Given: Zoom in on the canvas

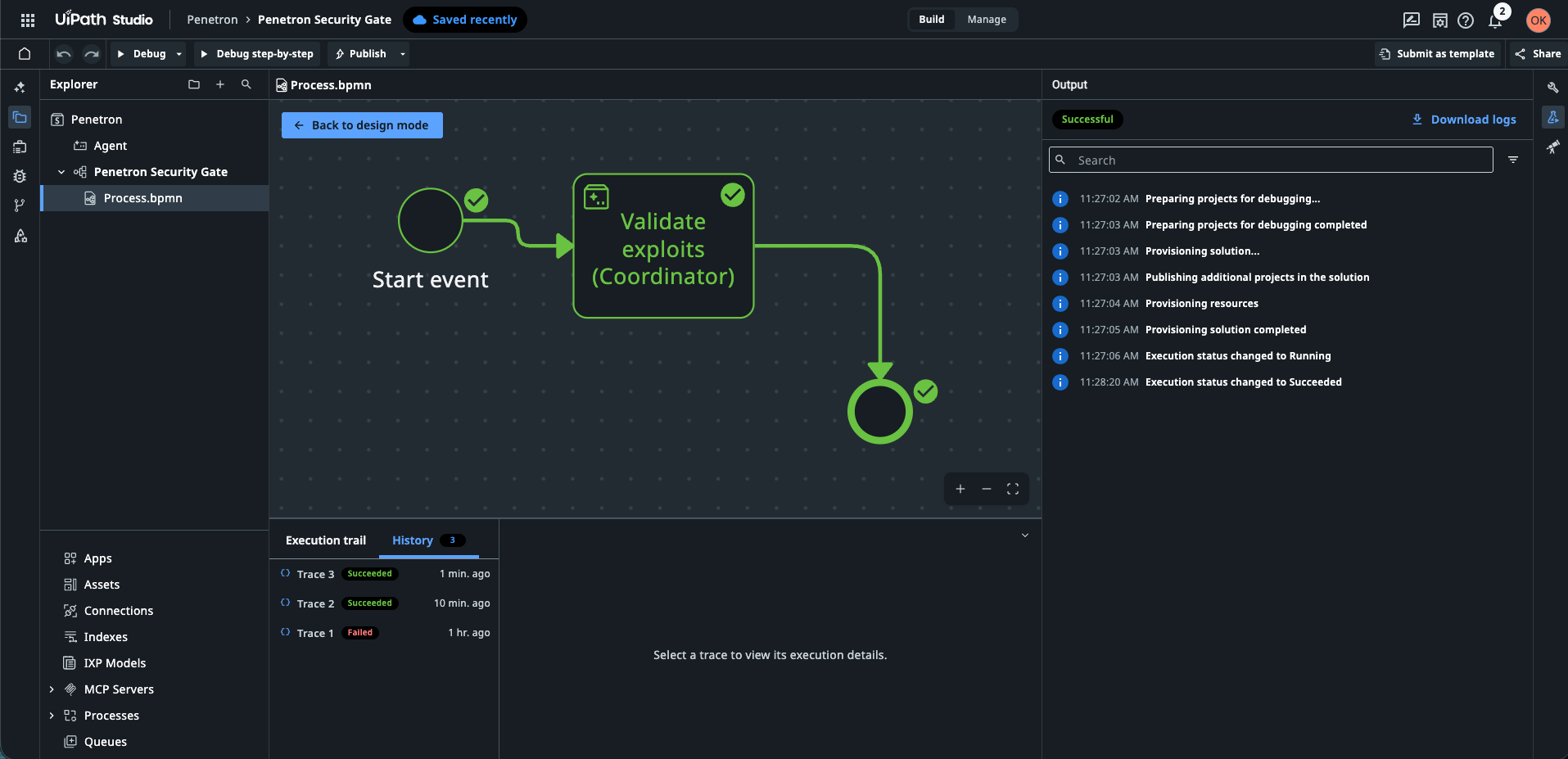Looking at the screenshot, I should point(960,489).
